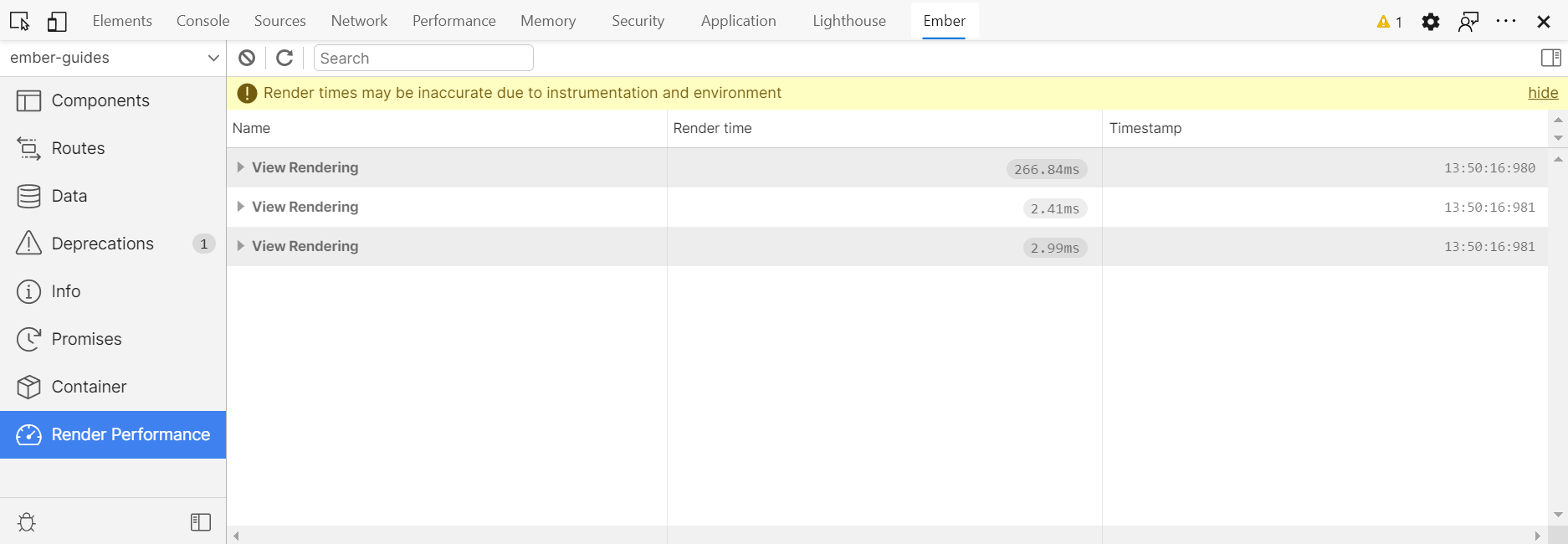1568x544 pixels.
Task: Click the clear render data icon
Action: 247,58
